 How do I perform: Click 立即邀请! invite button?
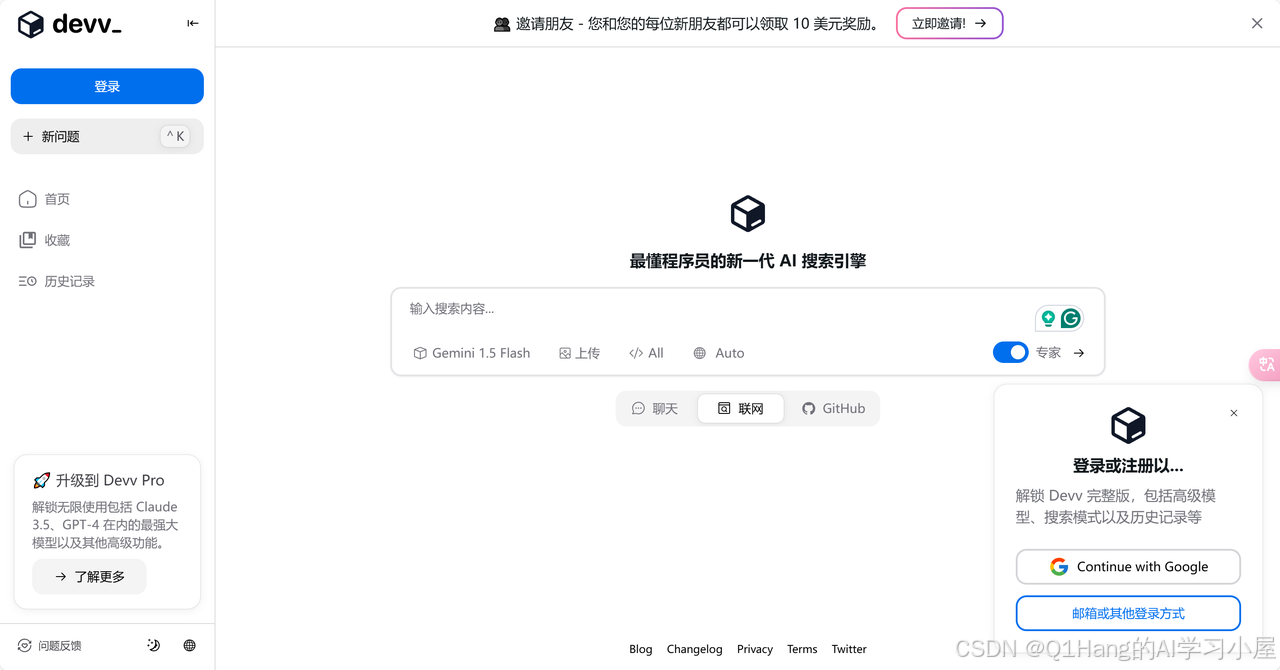949,23
